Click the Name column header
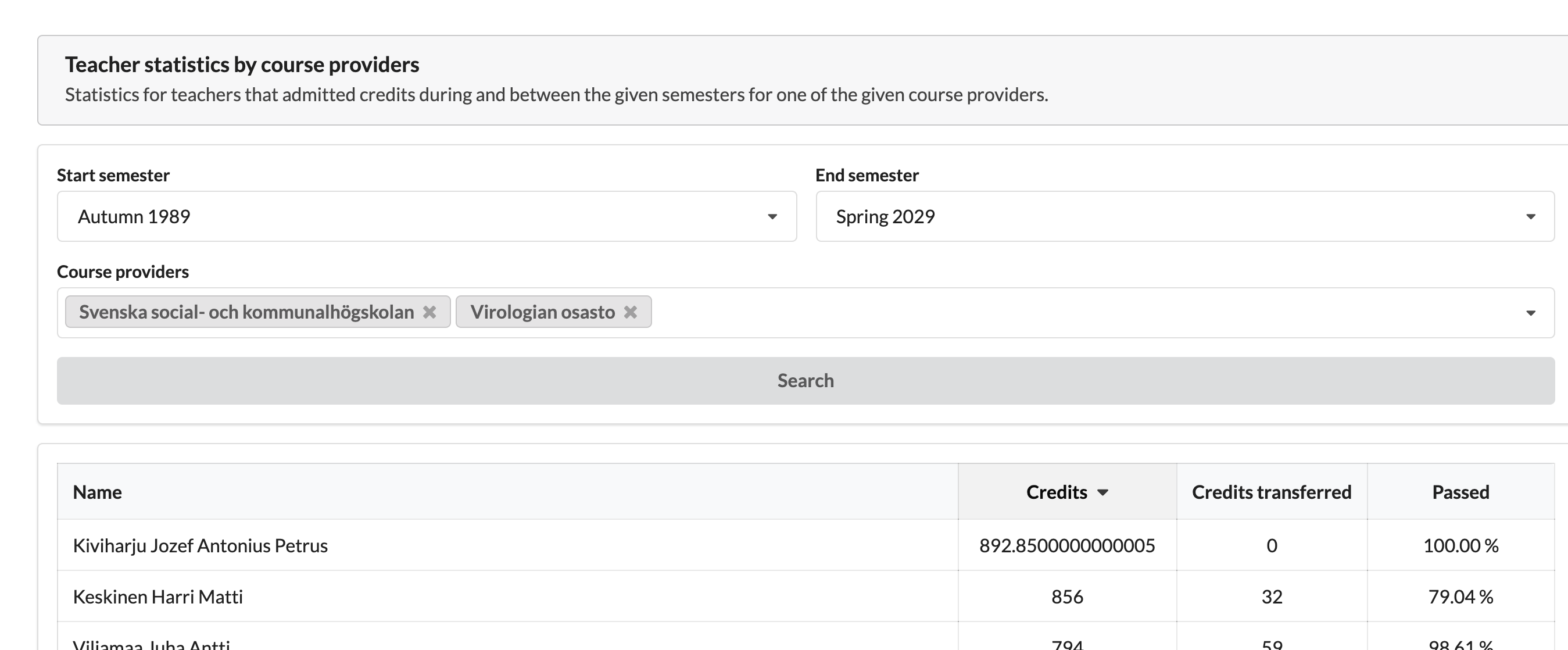Screen dimensions: 1568x650 (98, 492)
